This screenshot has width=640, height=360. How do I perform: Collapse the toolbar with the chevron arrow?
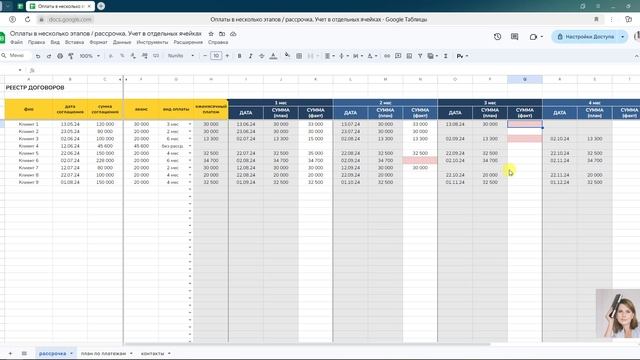tap(636, 56)
